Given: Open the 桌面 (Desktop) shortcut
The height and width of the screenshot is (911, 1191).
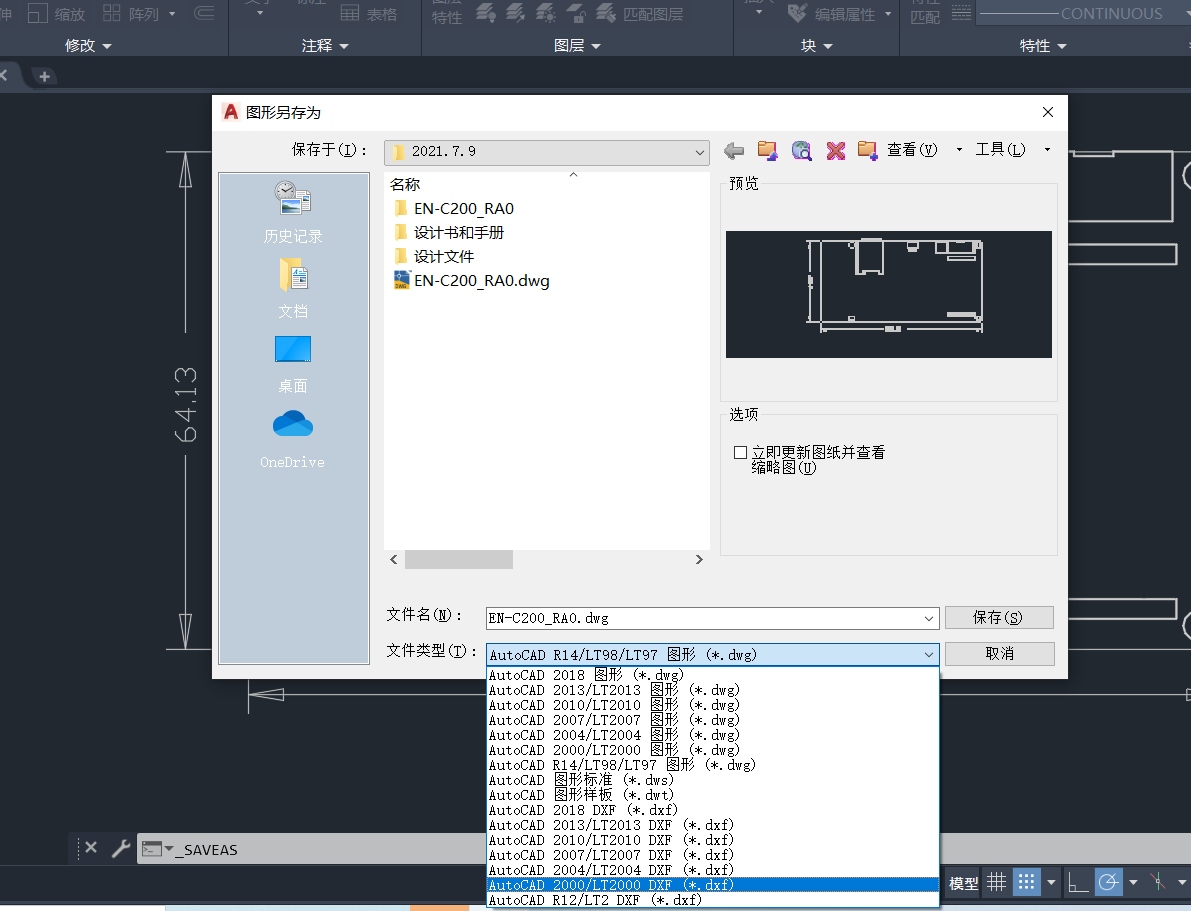Looking at the screenshot, I should (x=293, y=364).
